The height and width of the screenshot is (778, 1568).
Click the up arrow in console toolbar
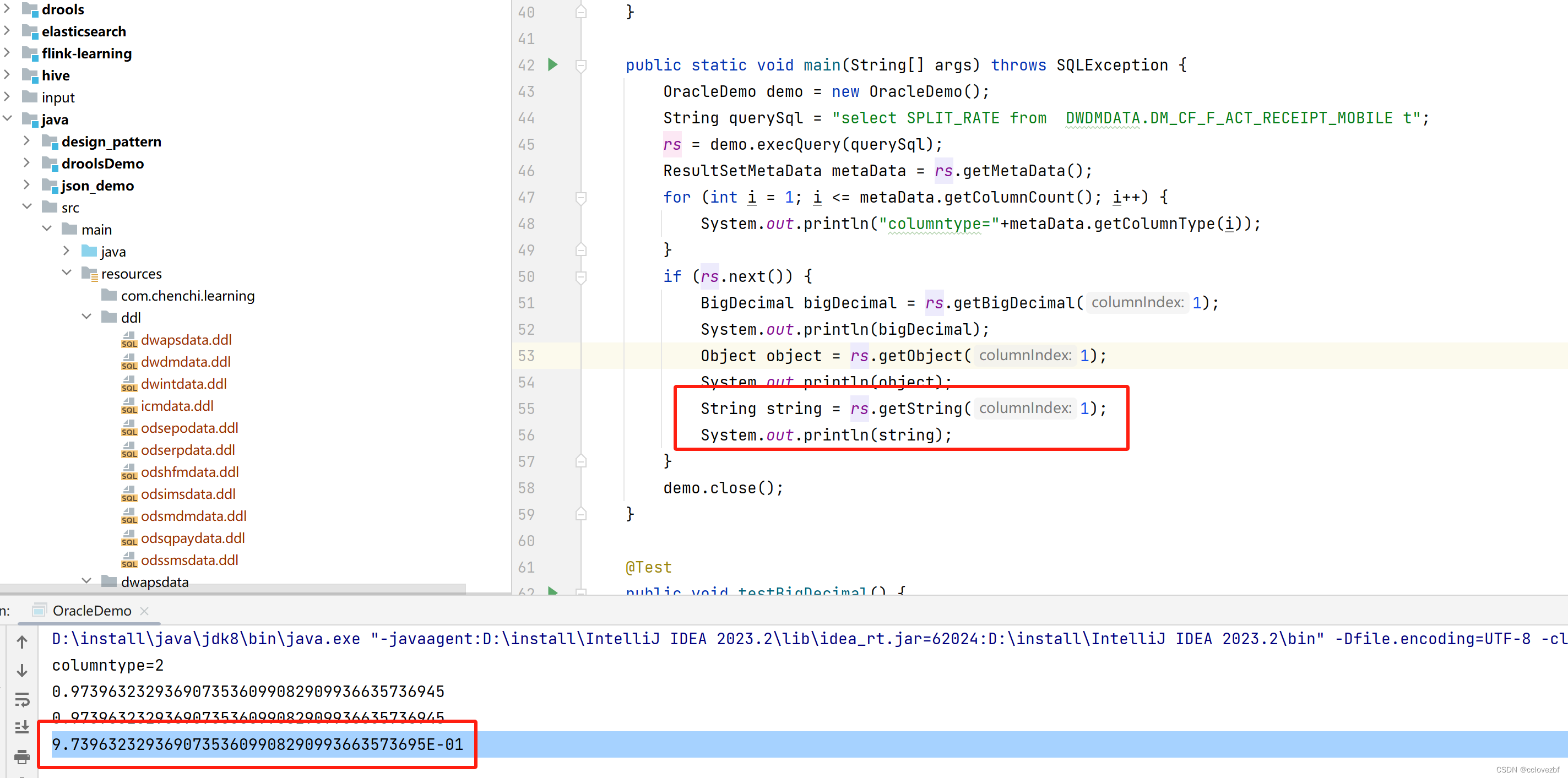pyautogui.click(x=22, y=642)
